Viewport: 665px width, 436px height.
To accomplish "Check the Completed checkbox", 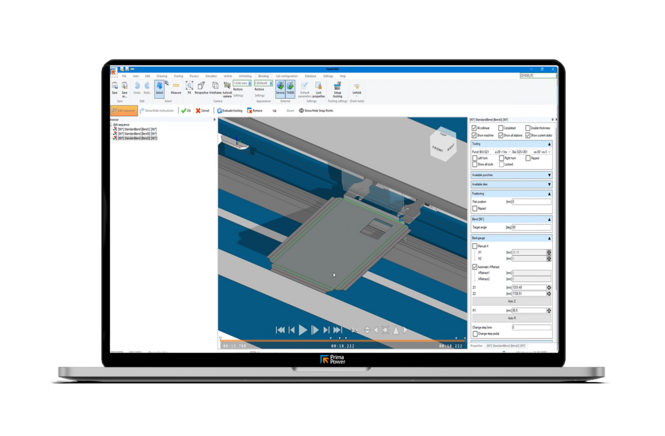I will pyautogui.click(x=501, y=128).
